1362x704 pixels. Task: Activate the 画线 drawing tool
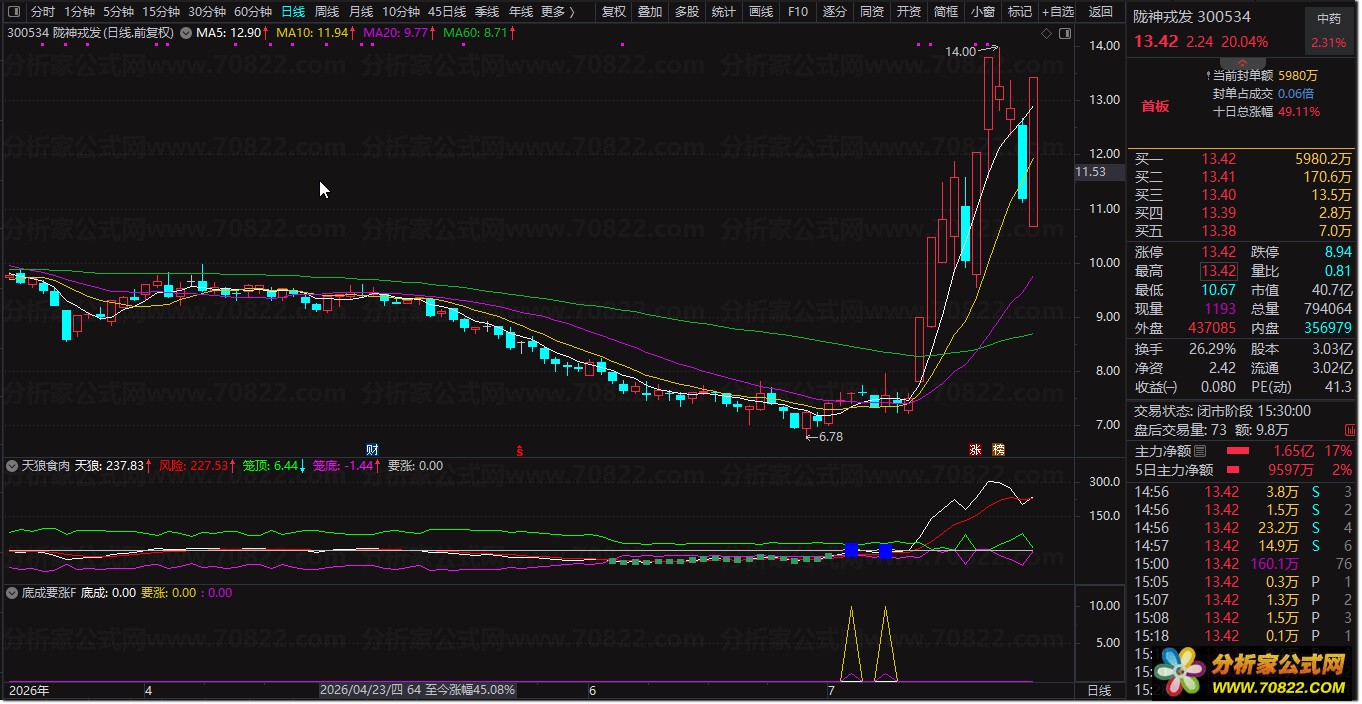pos(761,12)
